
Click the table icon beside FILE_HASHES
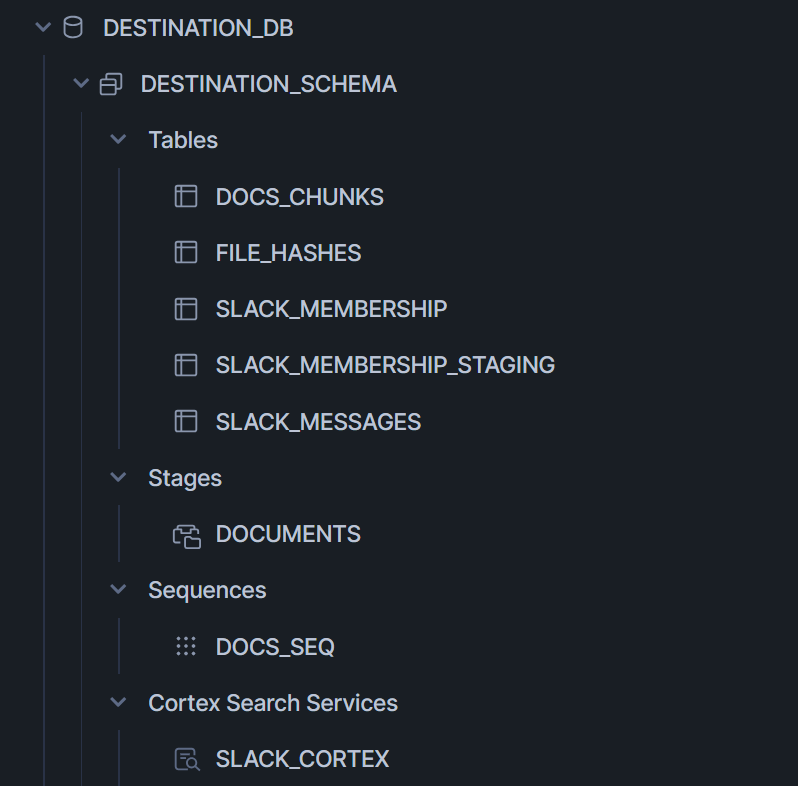click(x=186, y=253)
